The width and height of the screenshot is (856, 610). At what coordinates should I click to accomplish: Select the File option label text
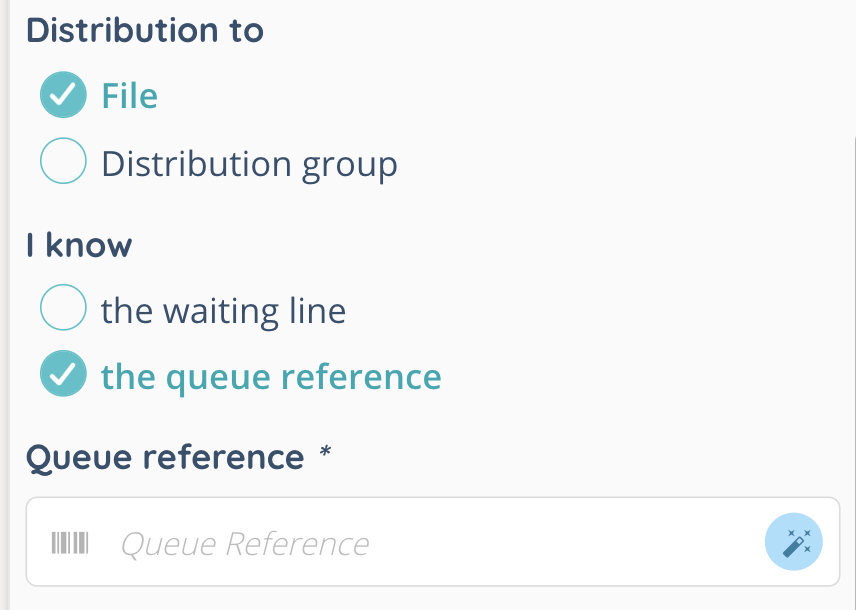(x=130, y=96)
